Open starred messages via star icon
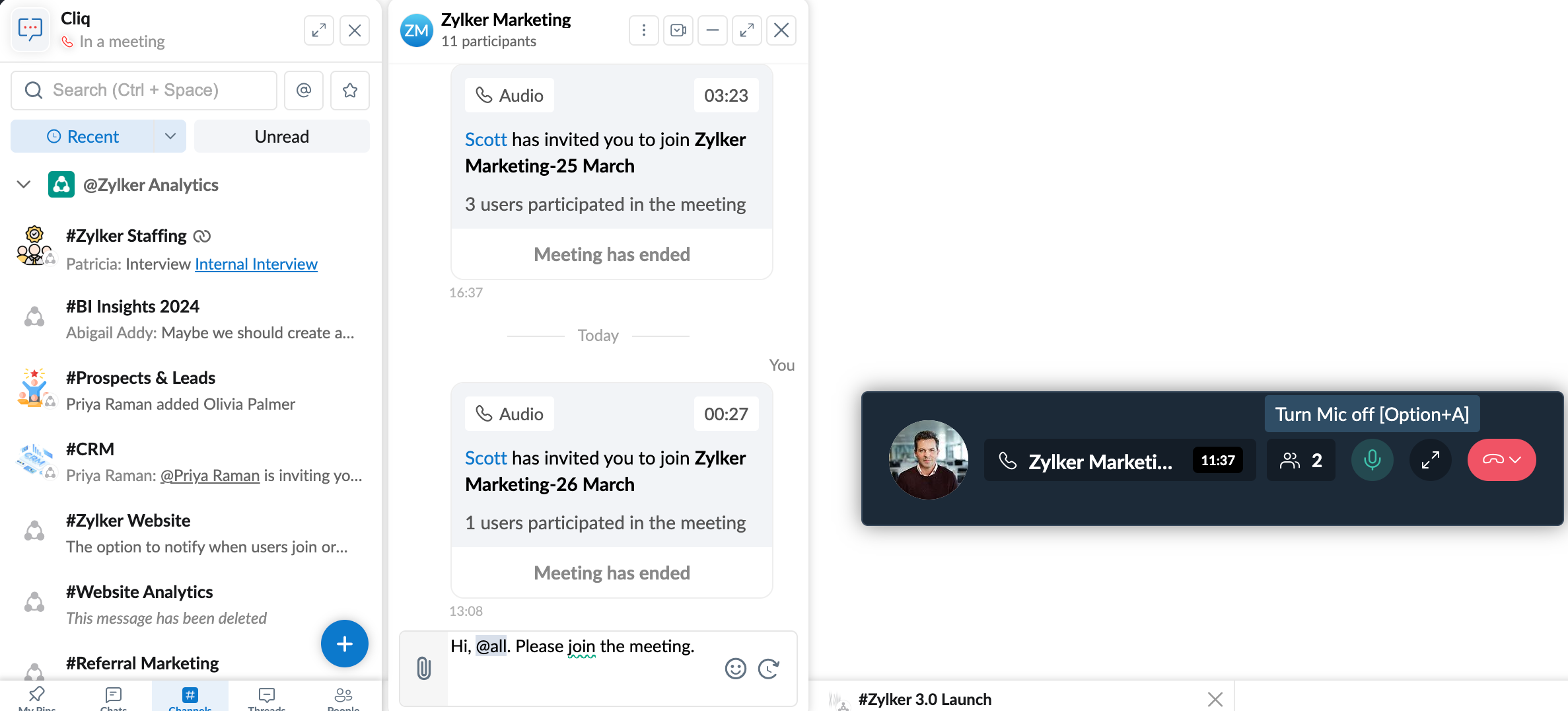Image resolution: width=1568 pixels, height=711 pixels. [x=350, y=91]
